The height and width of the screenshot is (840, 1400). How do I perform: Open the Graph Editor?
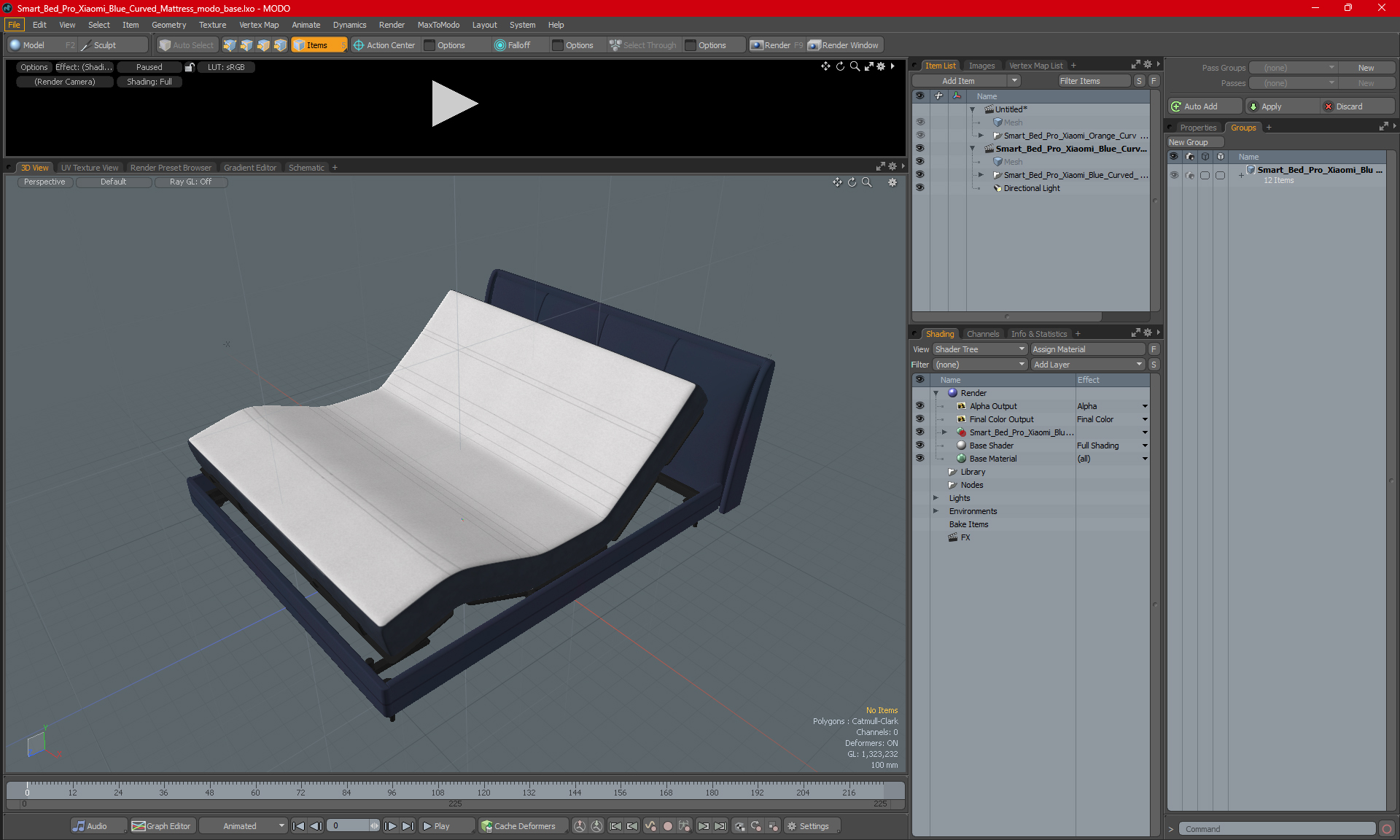click(x=162, y=826)
